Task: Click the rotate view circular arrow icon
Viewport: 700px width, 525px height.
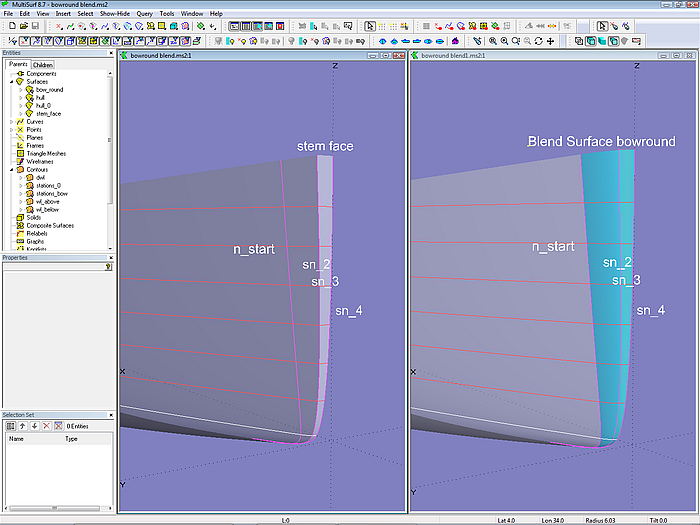Action: [x=539, y=41]
